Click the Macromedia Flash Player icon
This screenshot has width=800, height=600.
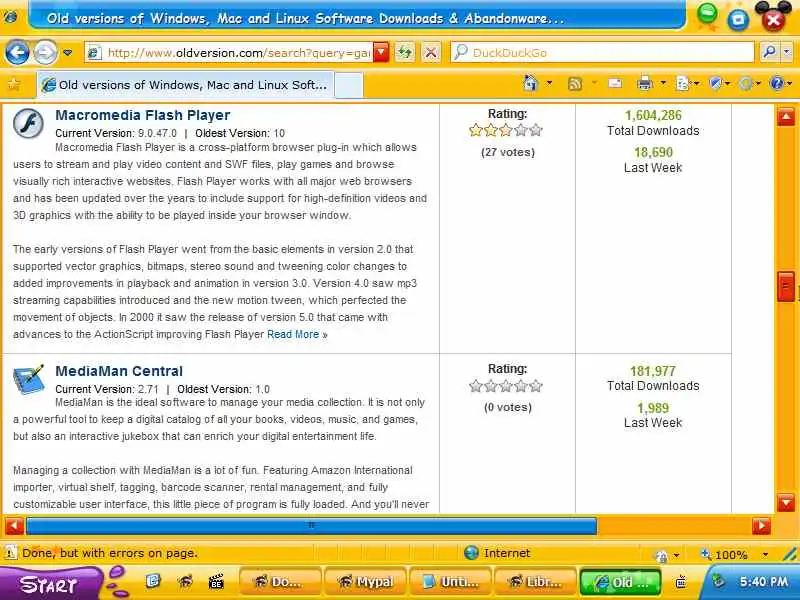[29, 123]
